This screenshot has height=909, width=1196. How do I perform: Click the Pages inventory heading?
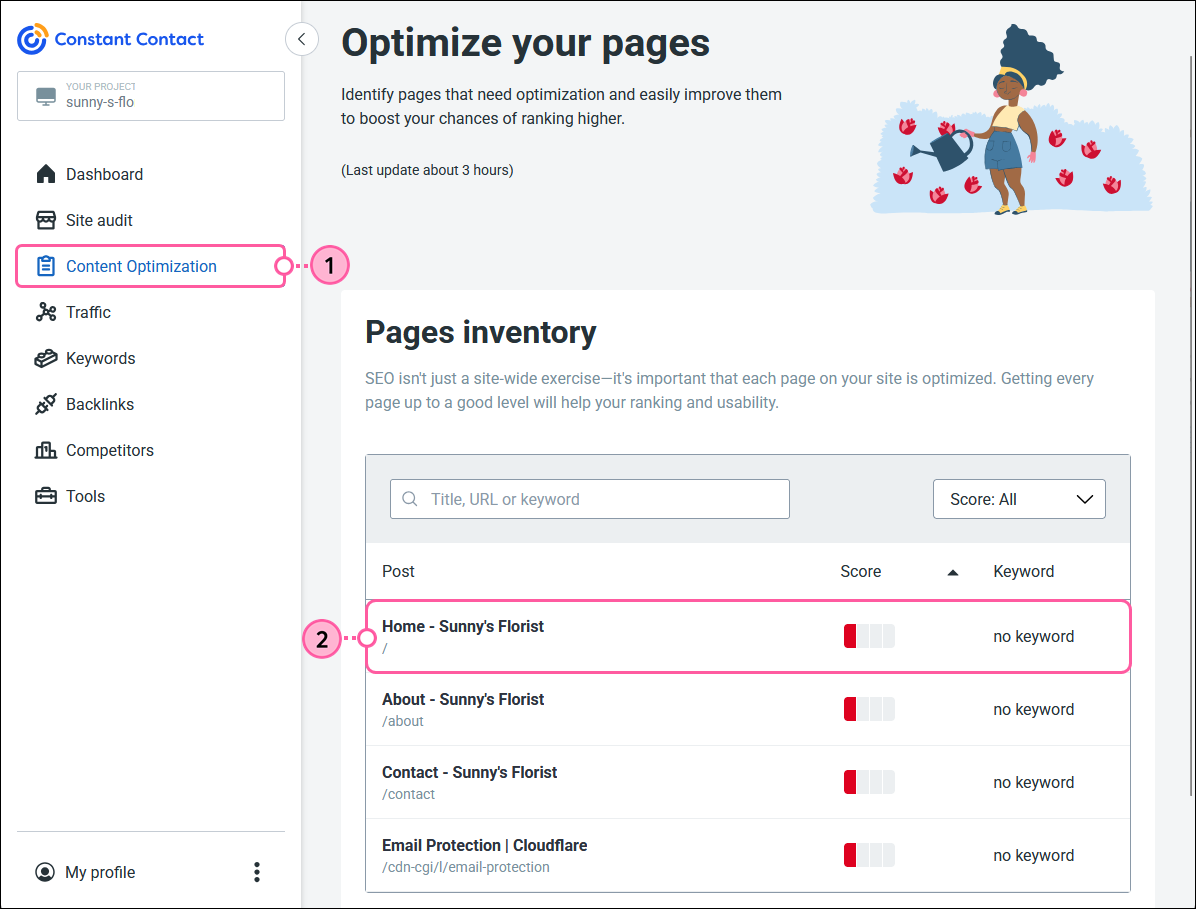click(481, 332)
